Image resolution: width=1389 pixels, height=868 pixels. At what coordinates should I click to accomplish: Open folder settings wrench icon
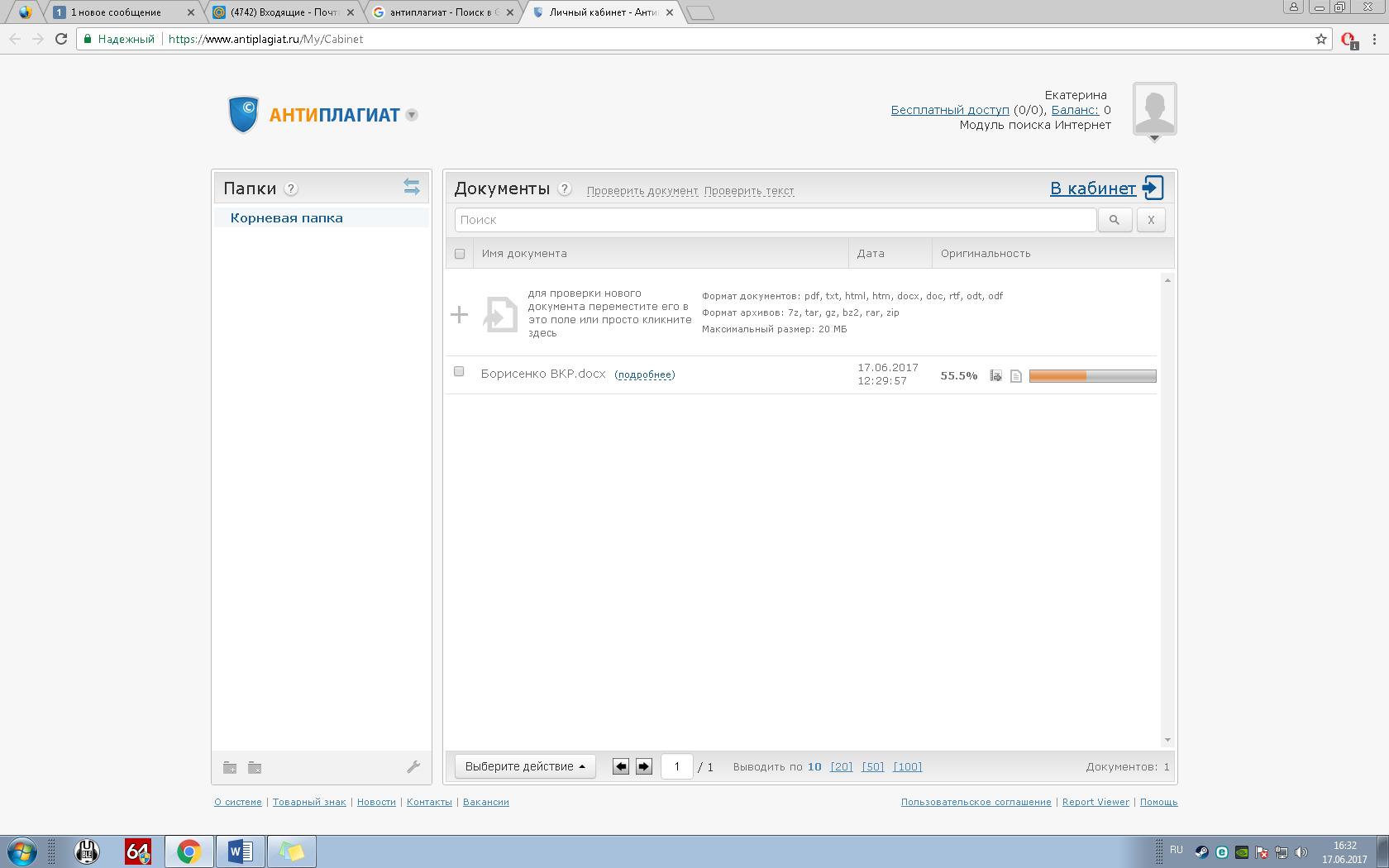pyautogui.click(x=413, y=767)
